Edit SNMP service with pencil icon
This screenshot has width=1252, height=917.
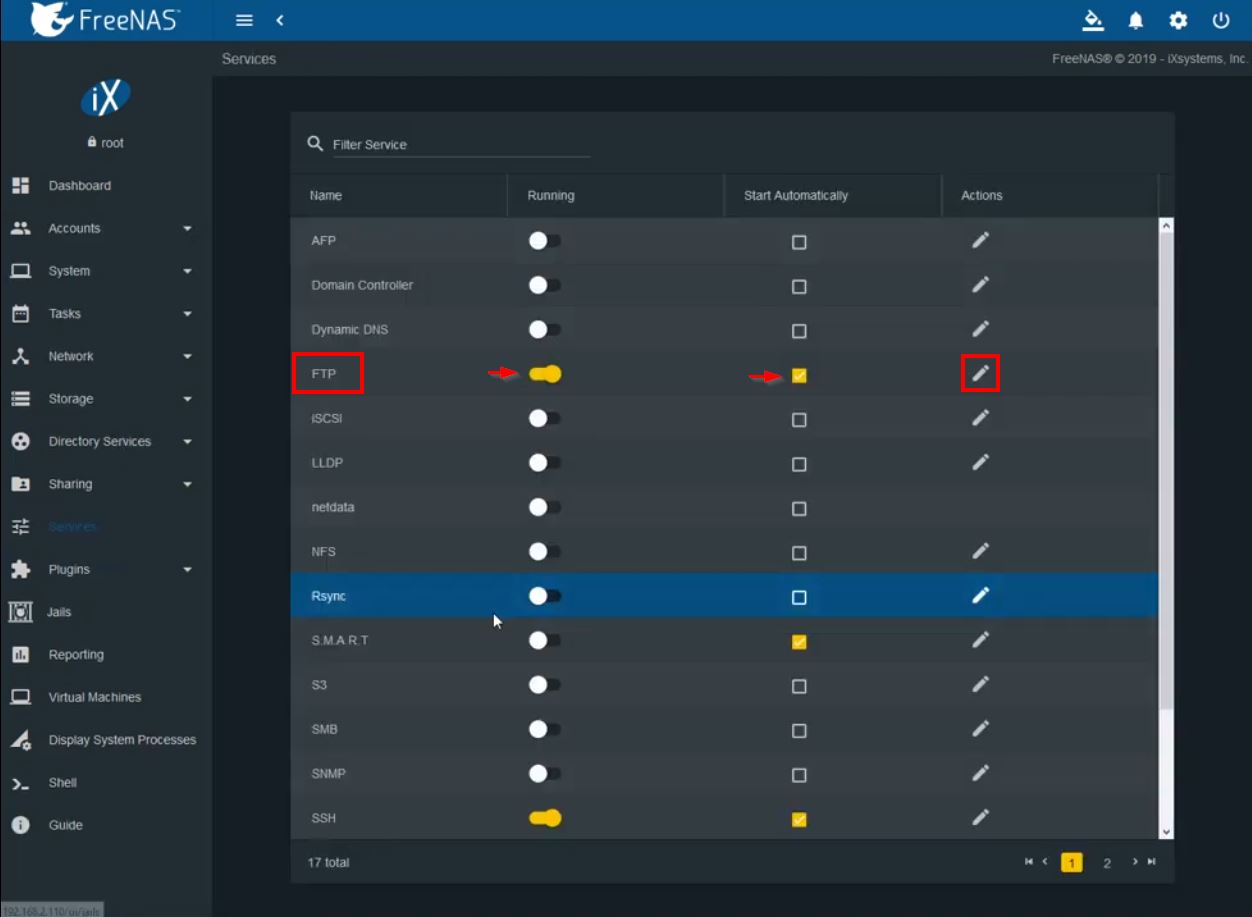[x=981, y=773]
